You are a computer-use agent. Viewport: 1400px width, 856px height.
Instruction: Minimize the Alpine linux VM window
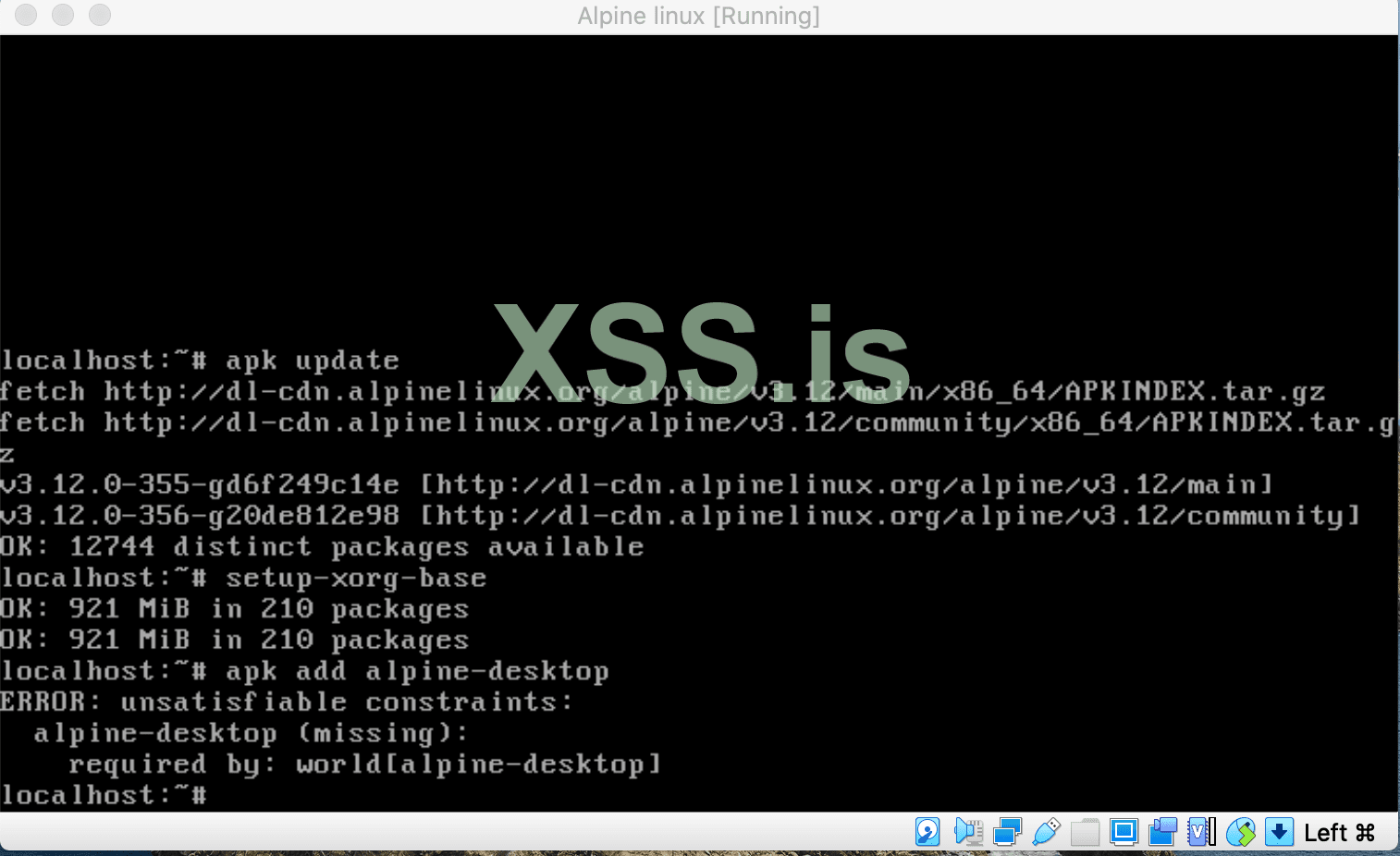click(63, 15)
